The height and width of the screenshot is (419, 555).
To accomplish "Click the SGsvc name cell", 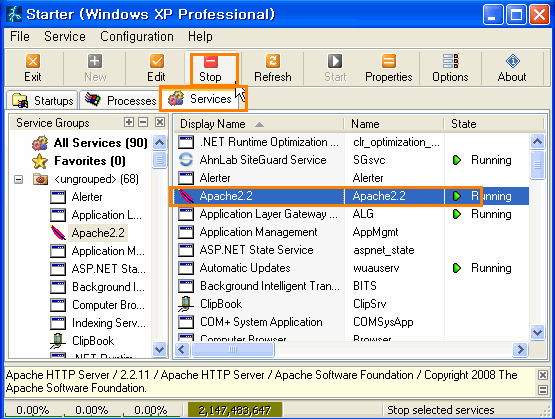I will pyautogui.click(x=369, y=160).
